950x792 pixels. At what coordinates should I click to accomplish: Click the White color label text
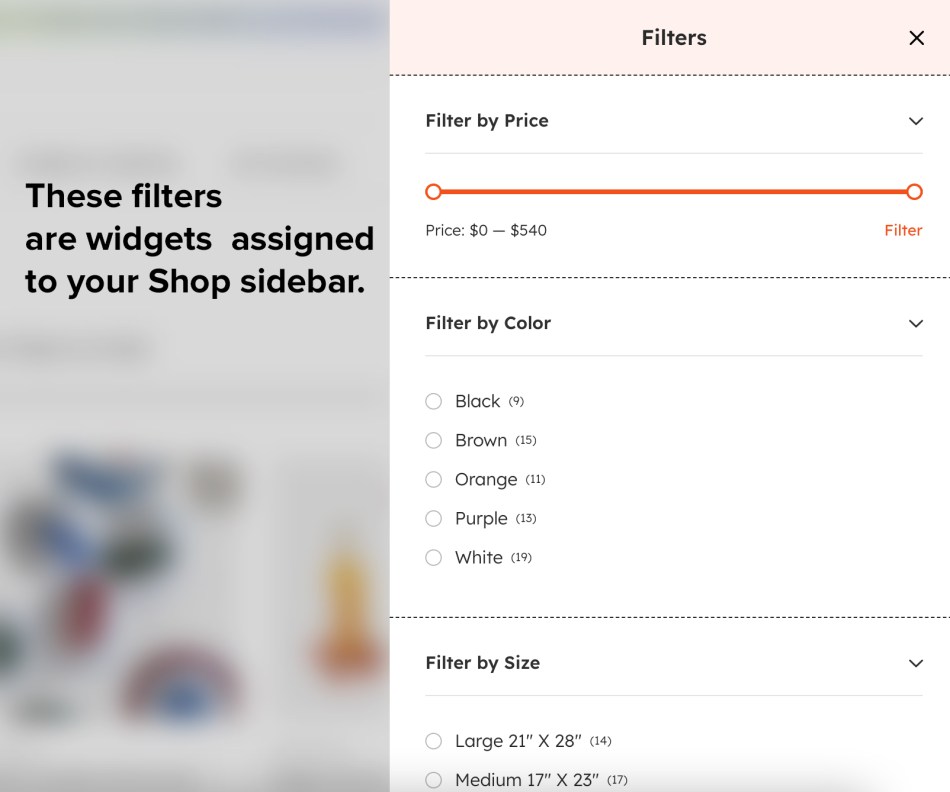479,557
